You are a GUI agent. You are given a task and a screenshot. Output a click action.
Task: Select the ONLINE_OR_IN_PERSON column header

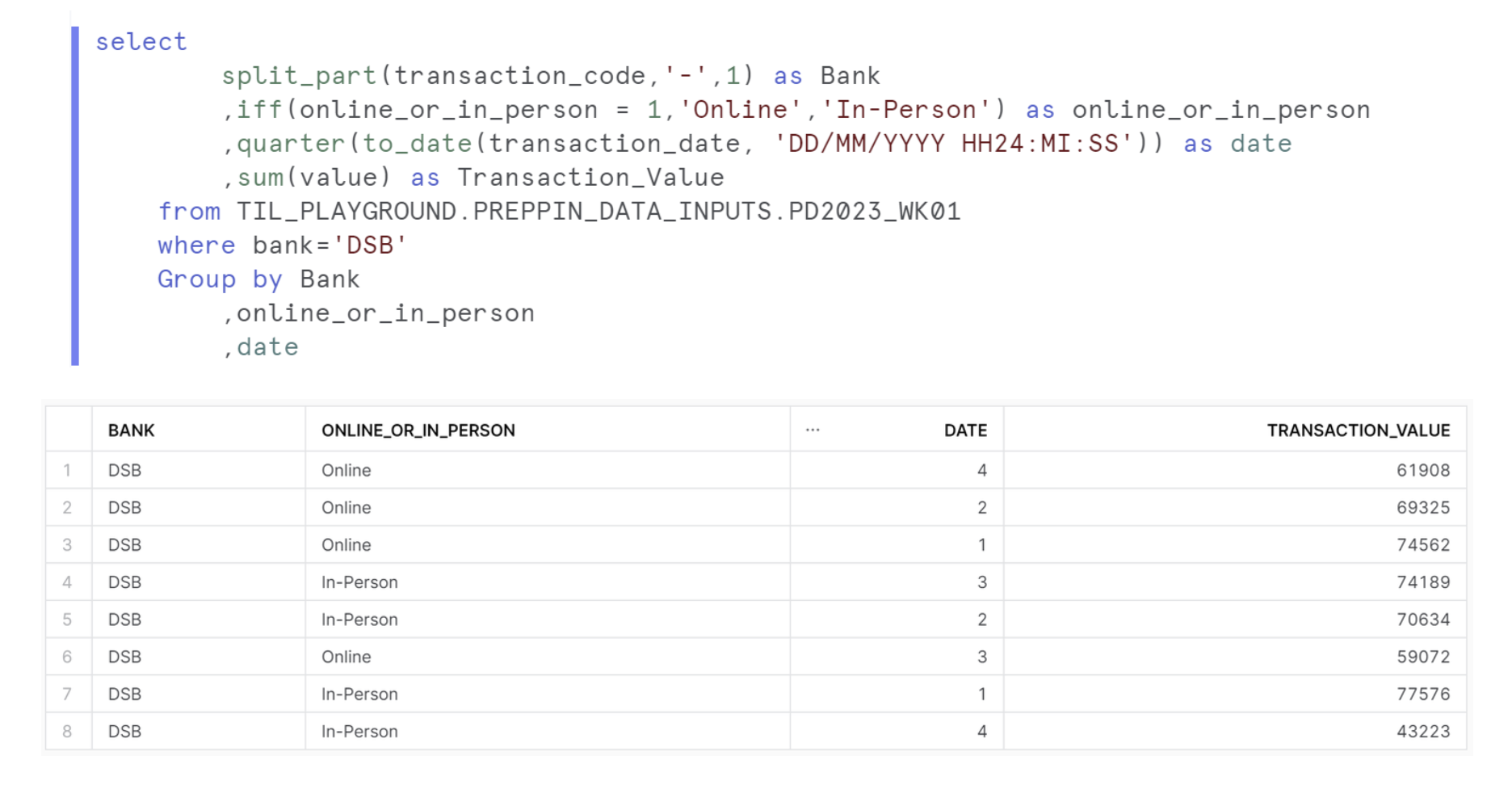click(418, 430)
